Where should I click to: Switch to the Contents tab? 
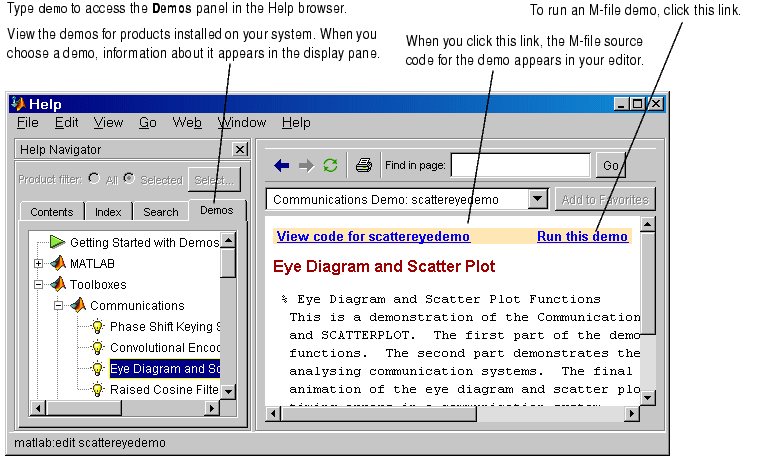[x=52, y=212]
